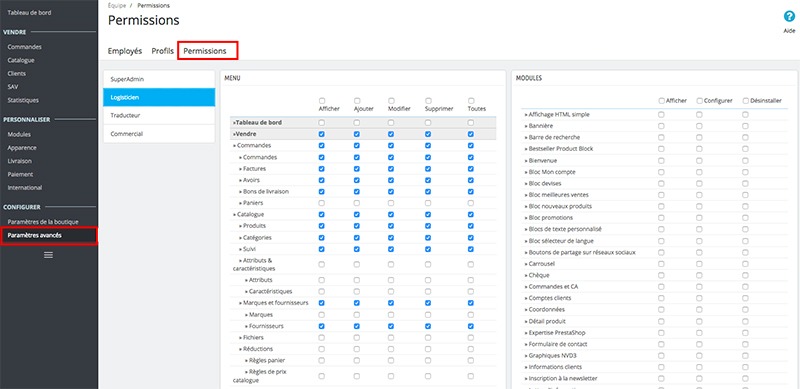The height and width of the screenshot is (389, 800).
Task: Enable Paniers Afficher permission
Action: pyautogui.click(x=322, y=203)
